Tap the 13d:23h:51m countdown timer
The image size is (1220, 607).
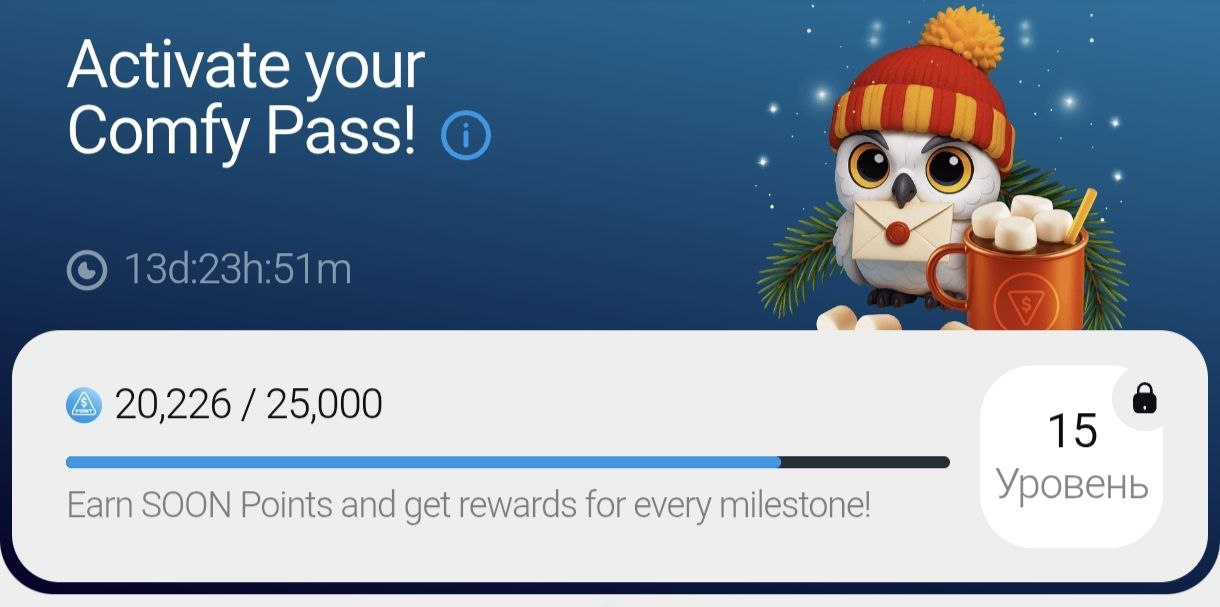(x=237, y=270)
